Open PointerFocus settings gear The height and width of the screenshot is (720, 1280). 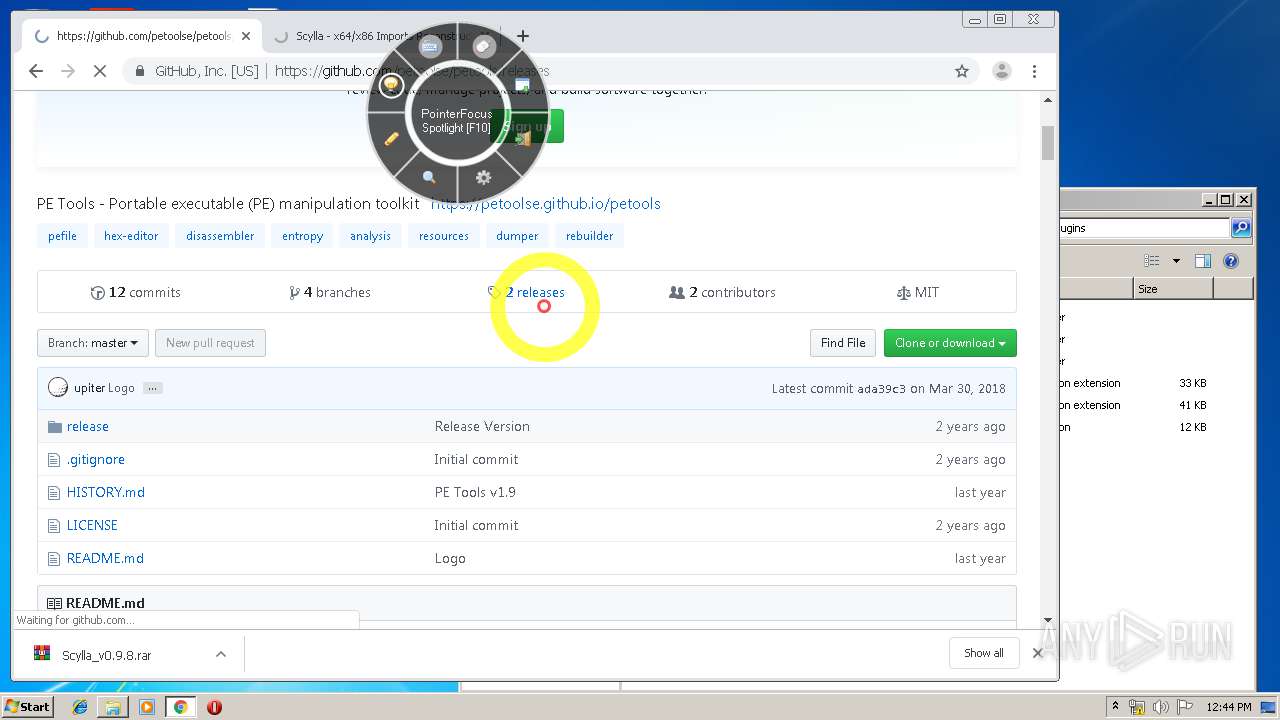484,177
